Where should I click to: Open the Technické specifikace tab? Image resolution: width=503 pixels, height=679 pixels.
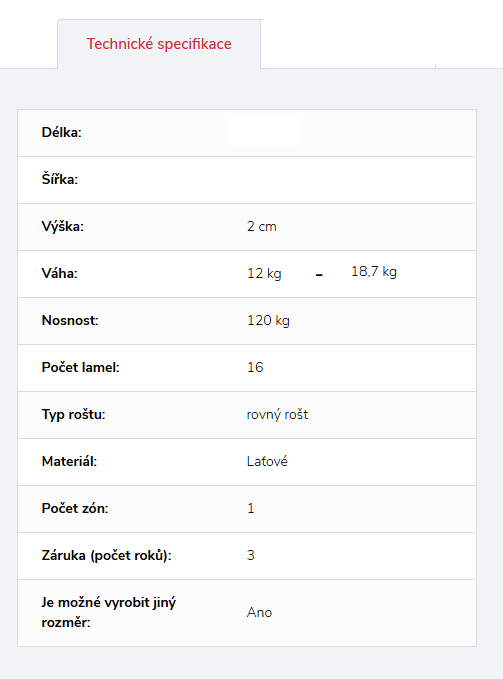(159, 44)
